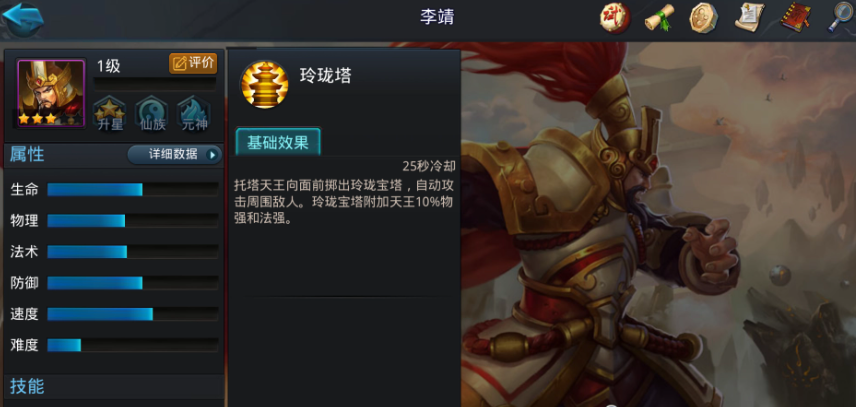The height and width of the screenshot is (407, 856).
Task: Tap the 元神 flame icon
Action: tap(194, 114)
